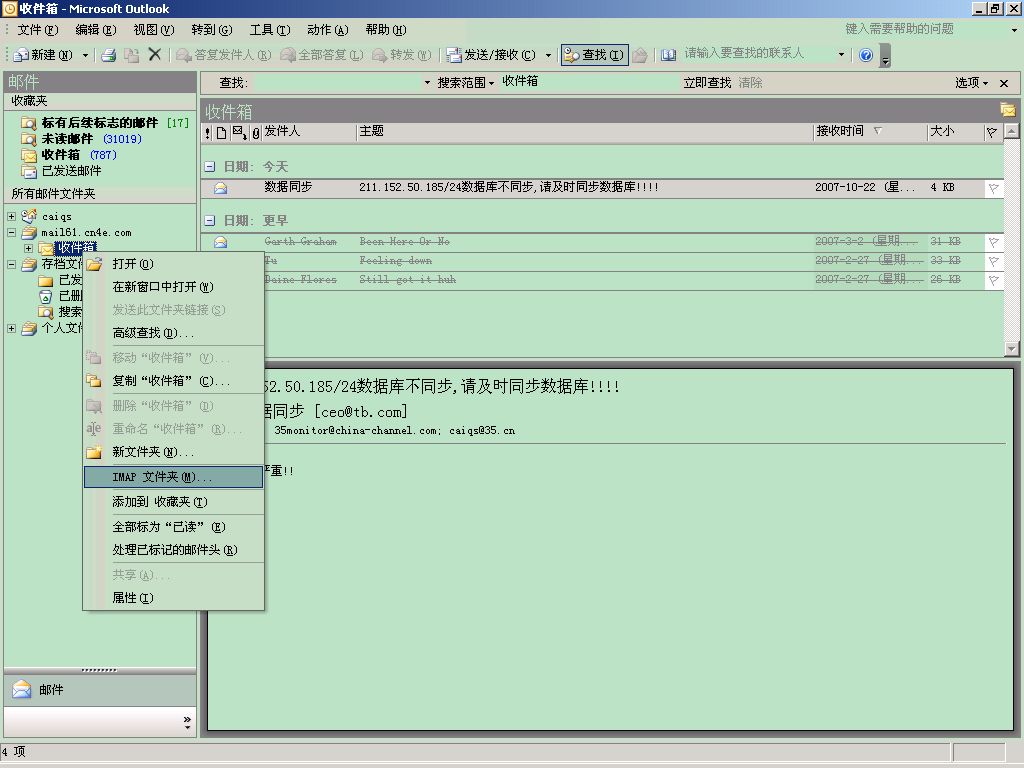Expand the caiqs folder tree node
This screenshot has height=768, width=1024.
(11, 216)
